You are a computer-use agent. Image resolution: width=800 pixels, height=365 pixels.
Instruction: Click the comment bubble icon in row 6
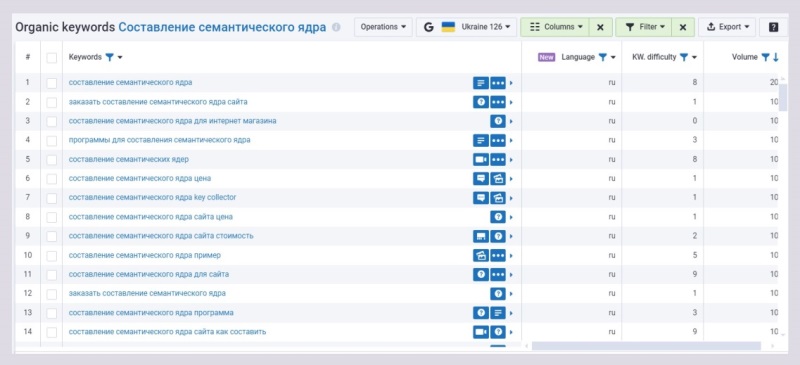481,179
